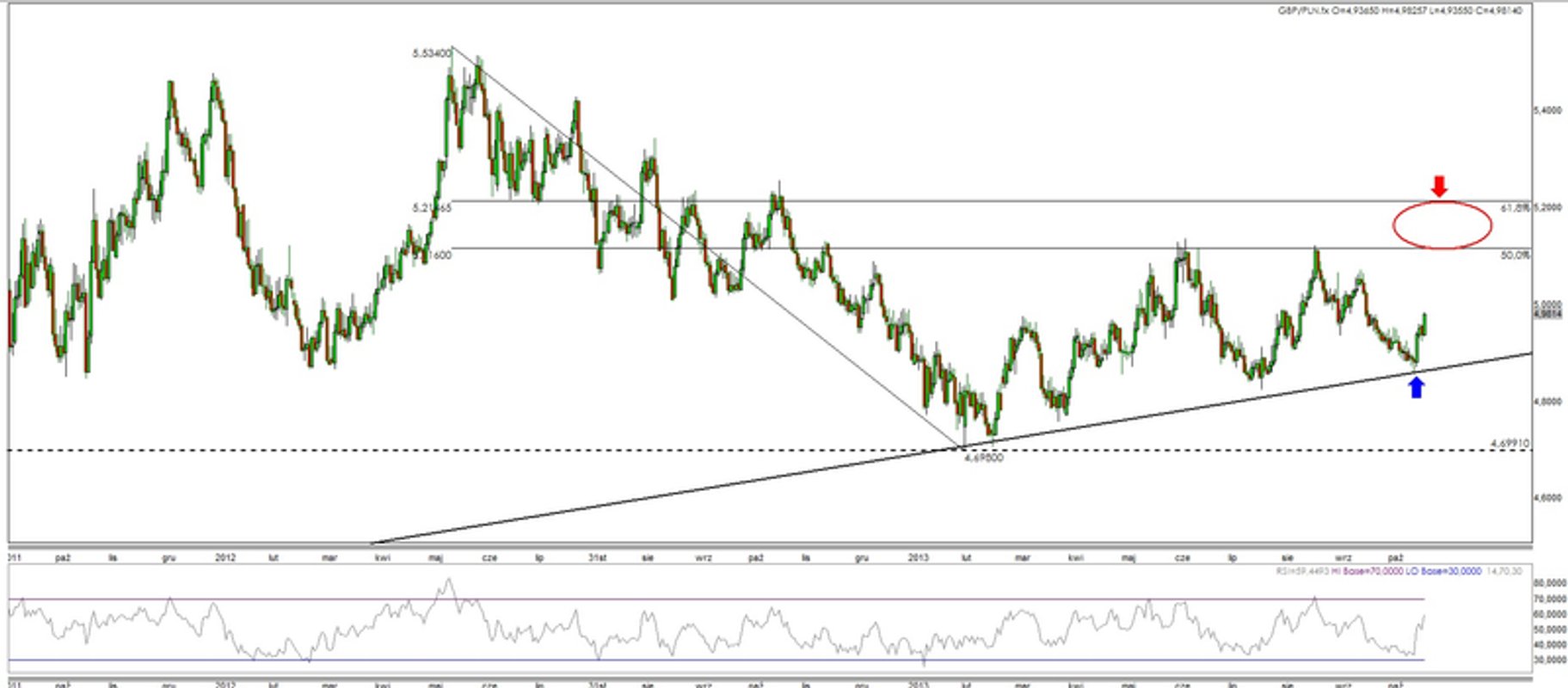Click the 61,8% Fibonacci level label
1568x688 pixels.
1515,208
